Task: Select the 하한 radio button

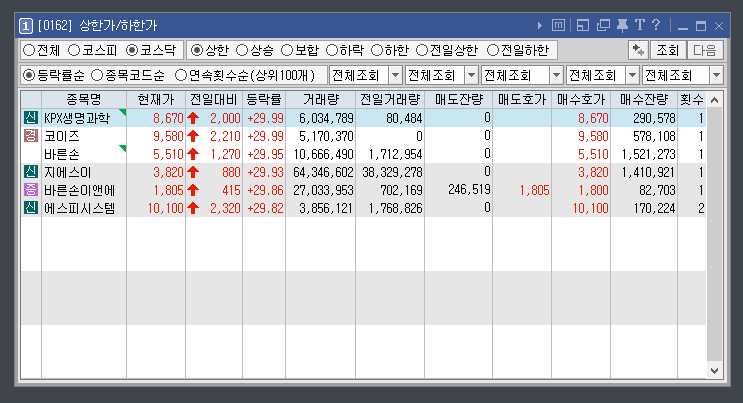Action: (377, 50)
